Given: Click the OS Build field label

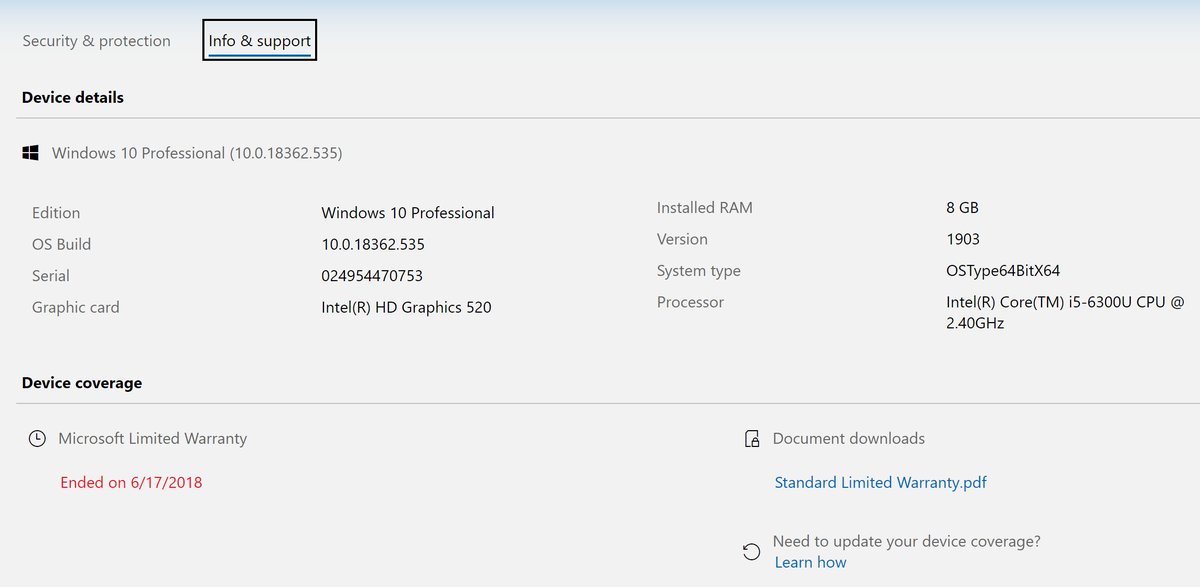Looking at the screenshot, I should (61, 244).
